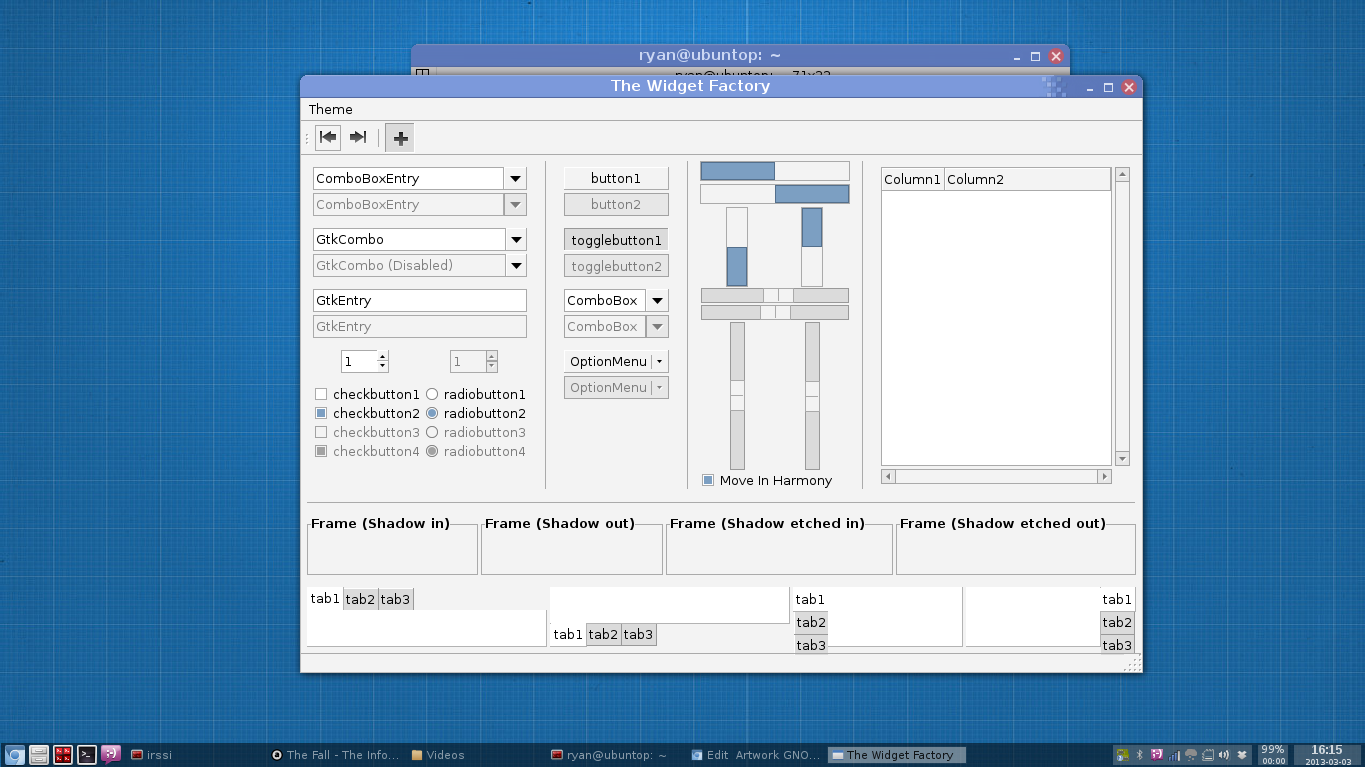
Task: Launch the terminal from the taskbar launcher
Action: 87,755
